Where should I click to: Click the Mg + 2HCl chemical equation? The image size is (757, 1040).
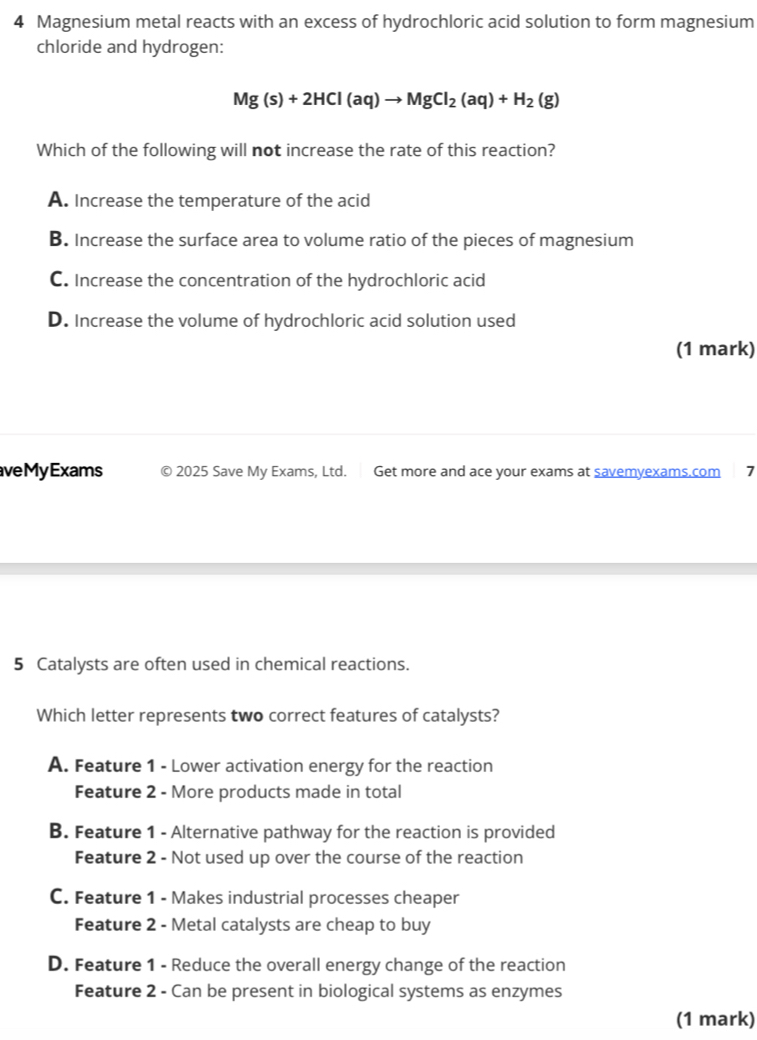396,100
